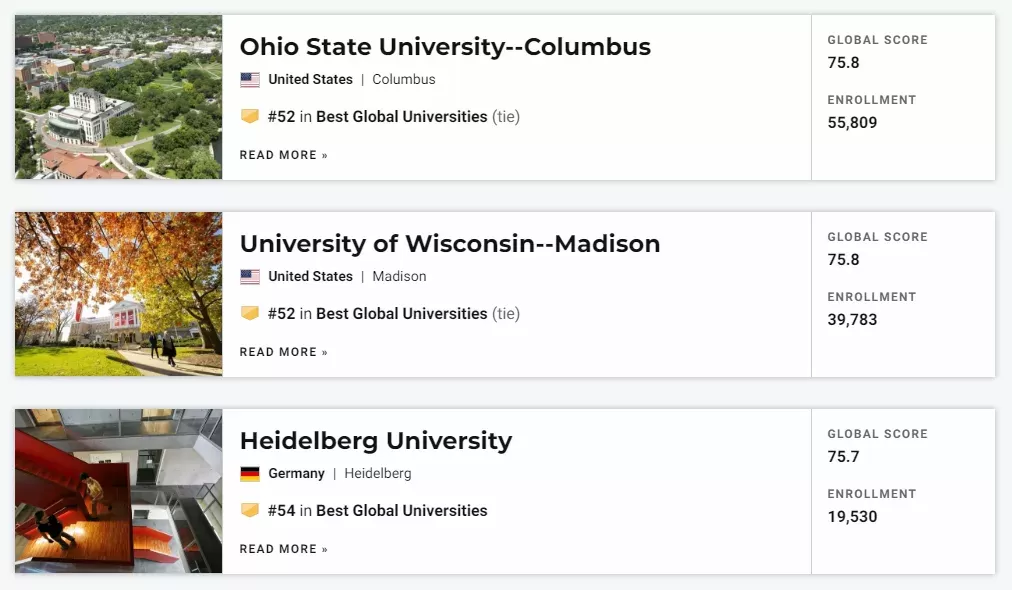The image size is (1012, 590).
Task: Click the ranking badge icon for Heidelberg University
Action: [x=250, y=510]
